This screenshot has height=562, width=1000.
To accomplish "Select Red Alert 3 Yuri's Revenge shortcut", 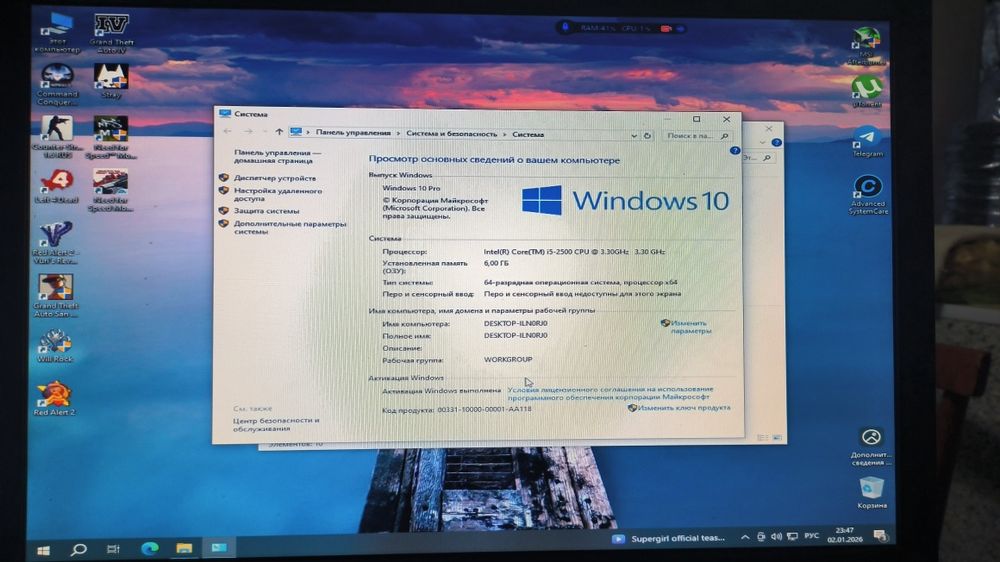I will [x=55, y=243].
